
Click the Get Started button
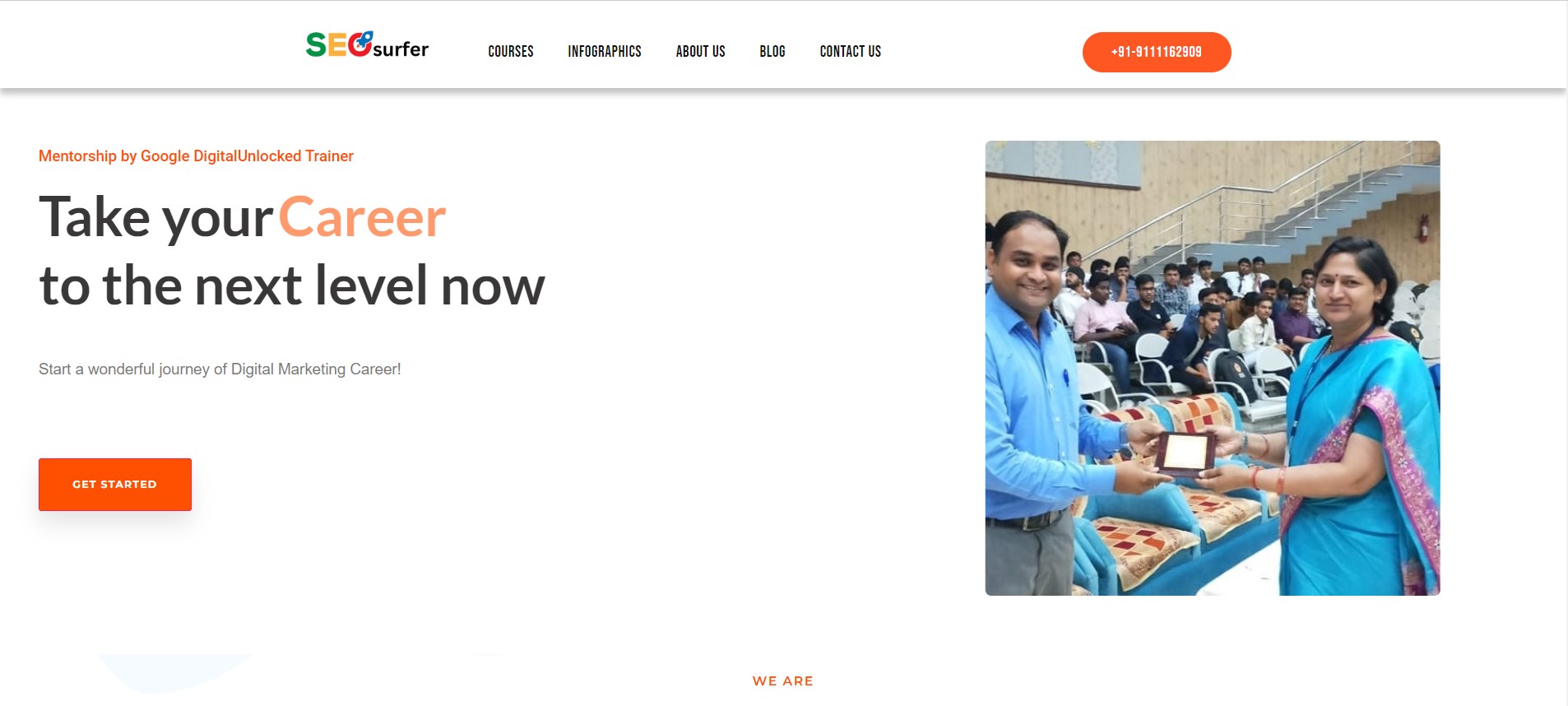click(115, 485)
